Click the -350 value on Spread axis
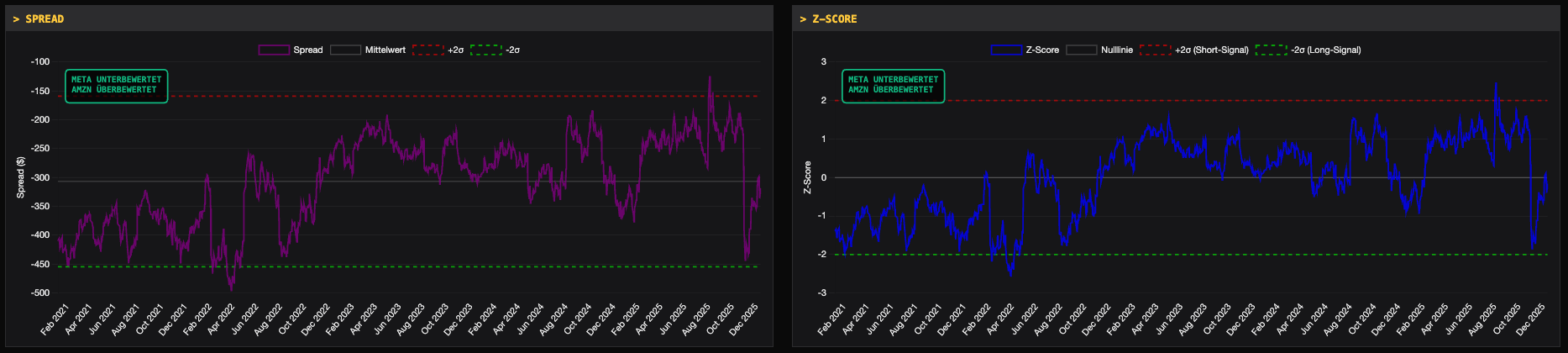 click(39, 207)
